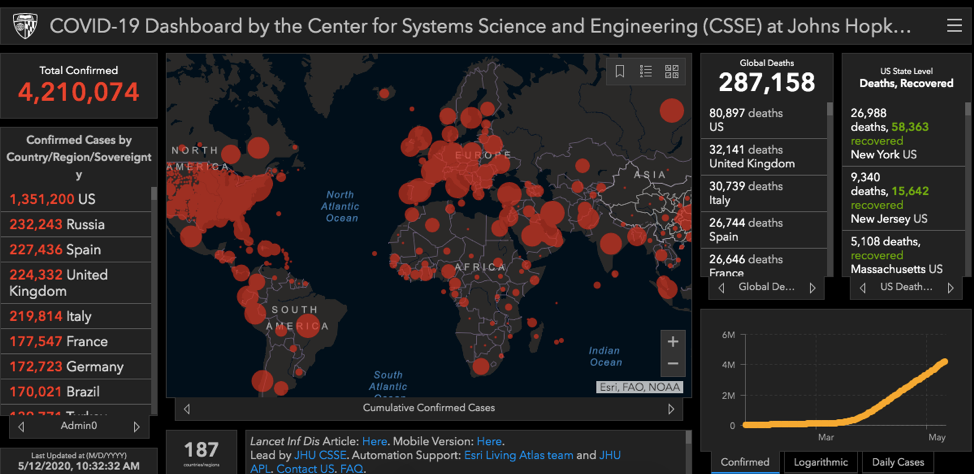
Task: Select the Confirmed chart tab
Action: pos(745,462)
